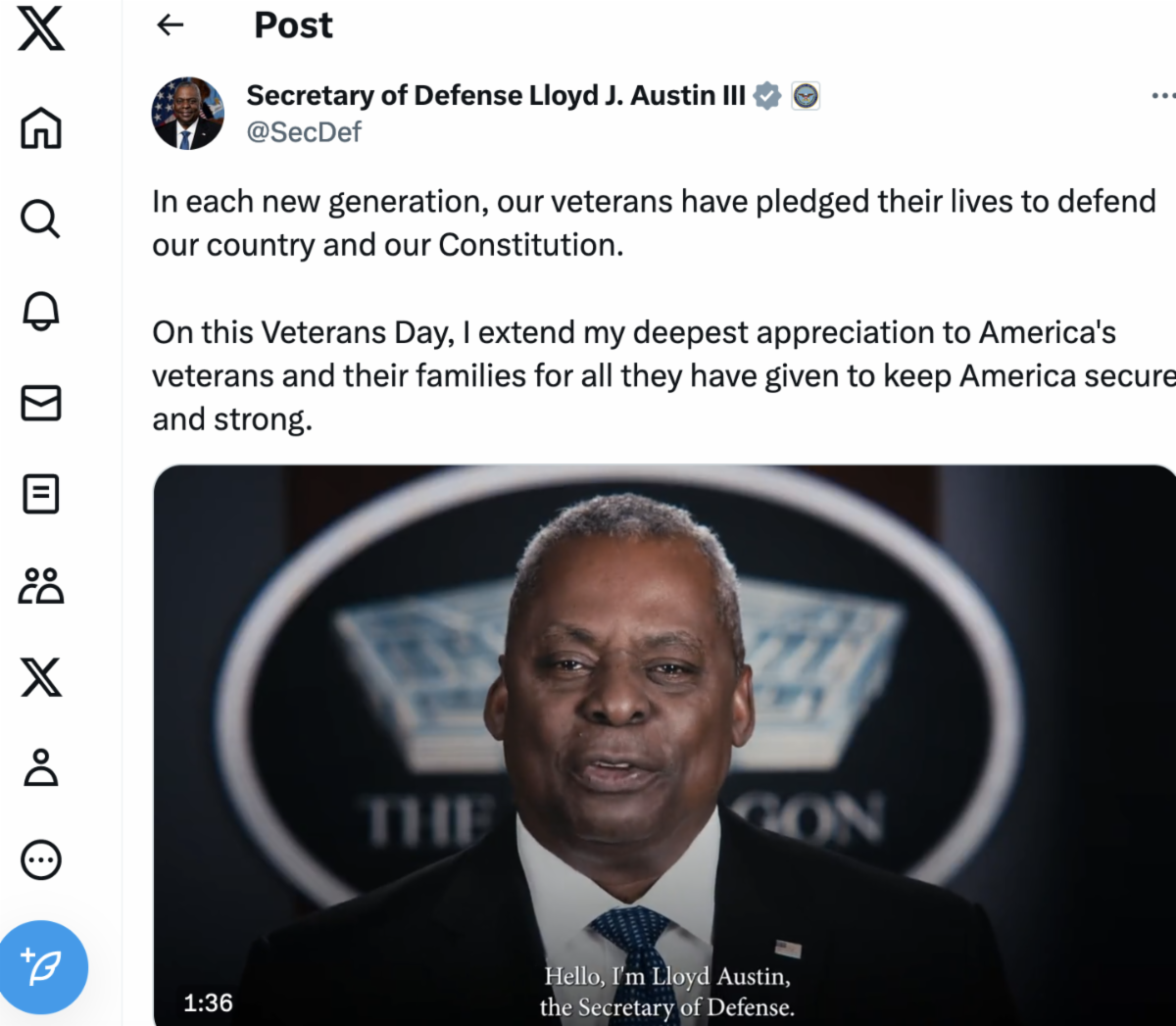This screenshot has width=1176, height=1026.
Task: Click the @SecDef handle
Action: pos(304,132)
